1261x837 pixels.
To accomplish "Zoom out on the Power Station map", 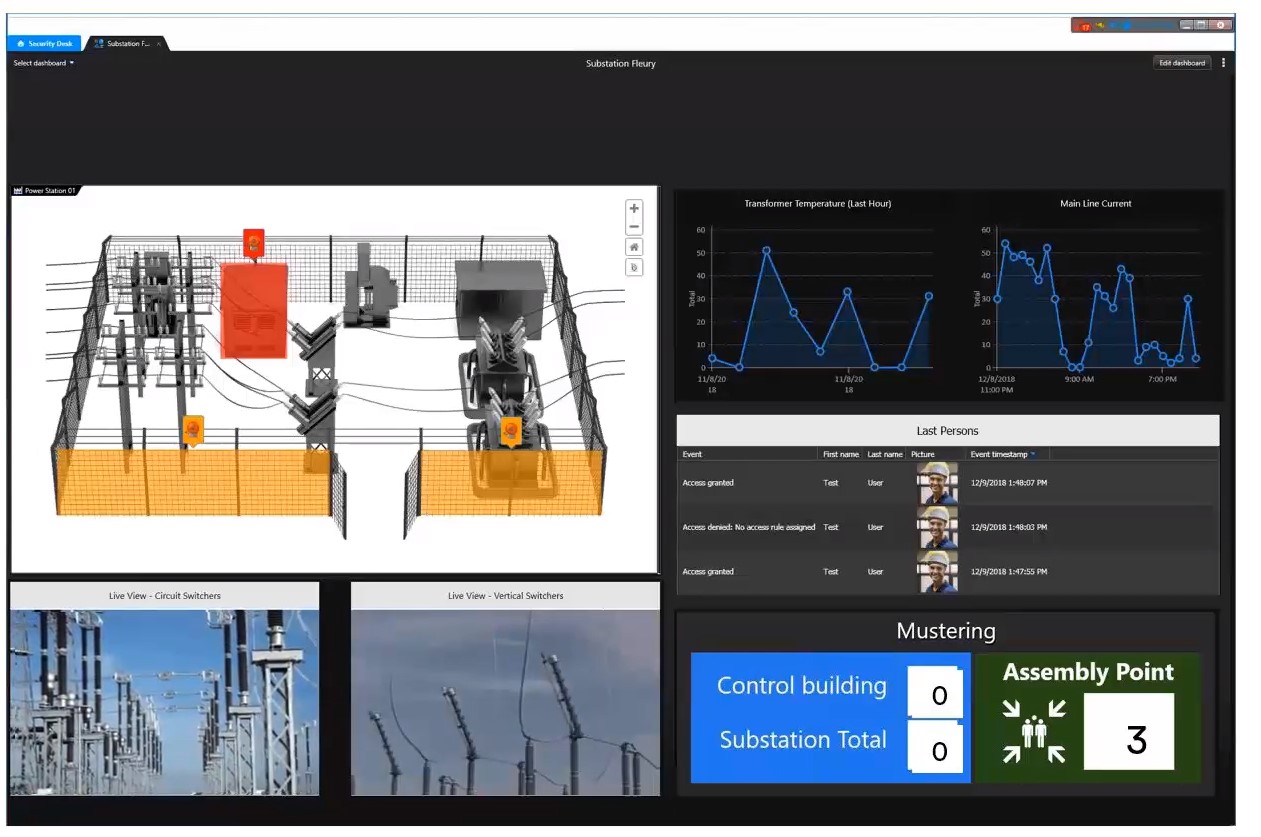I will coord(634,227).
